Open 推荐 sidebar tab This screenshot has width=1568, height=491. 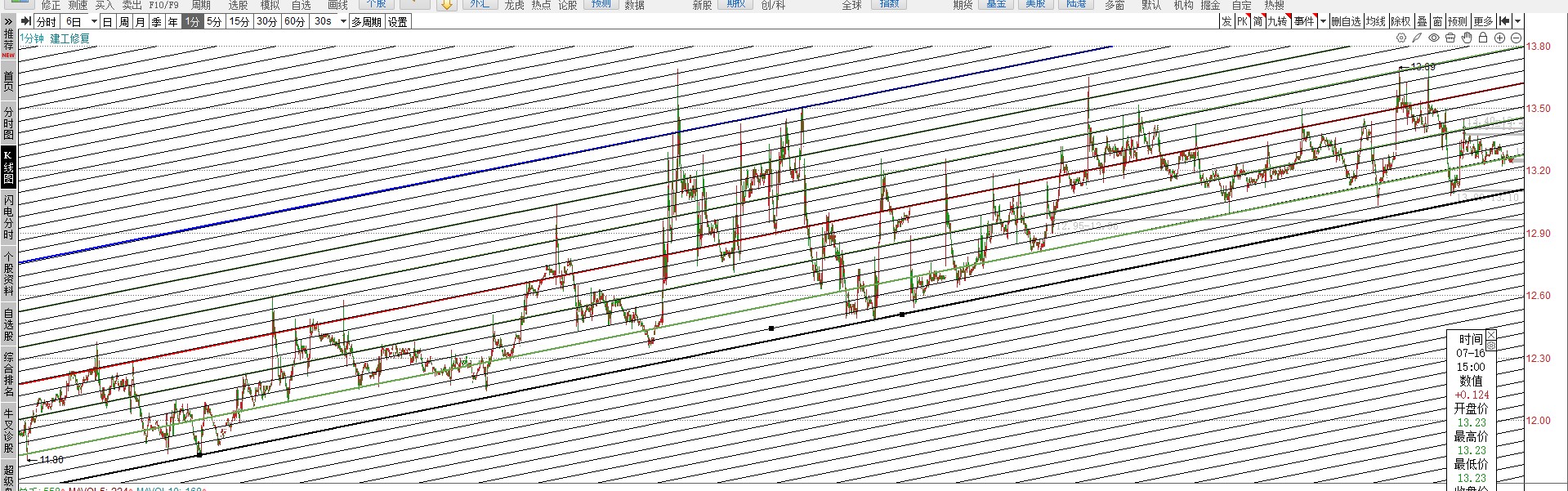(x=8, y=43)
